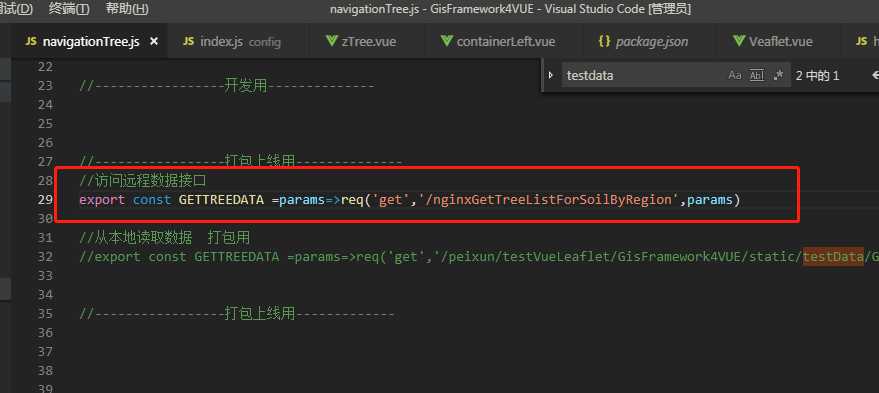This screenshot has height=393, width=879.
Task: Click the comment //从本地读取数据 打包用
Action: click(x=165, y=238)
